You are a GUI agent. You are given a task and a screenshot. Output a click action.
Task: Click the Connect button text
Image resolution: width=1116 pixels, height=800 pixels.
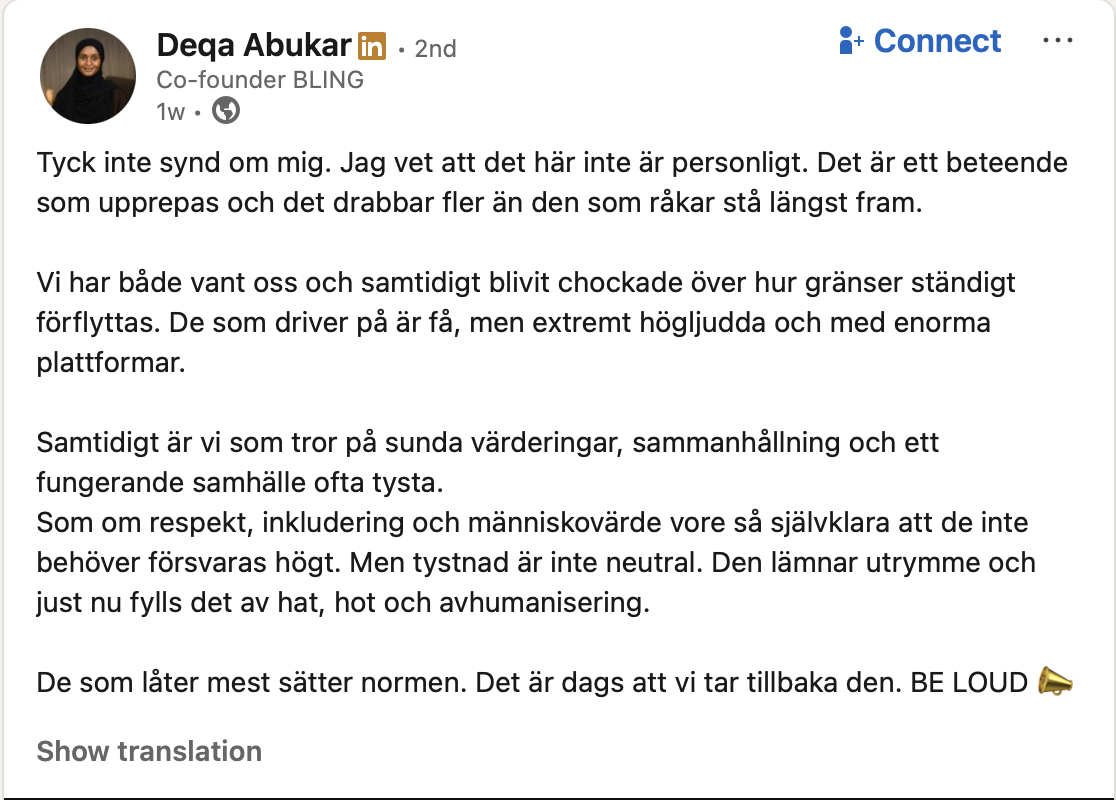point(937,41)
